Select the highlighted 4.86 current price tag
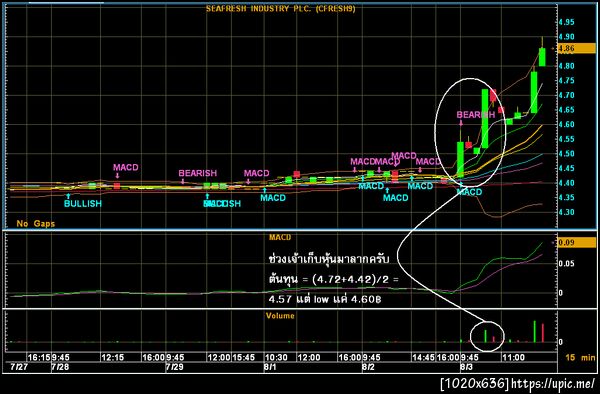600x394 pixels. pos(576,49)
